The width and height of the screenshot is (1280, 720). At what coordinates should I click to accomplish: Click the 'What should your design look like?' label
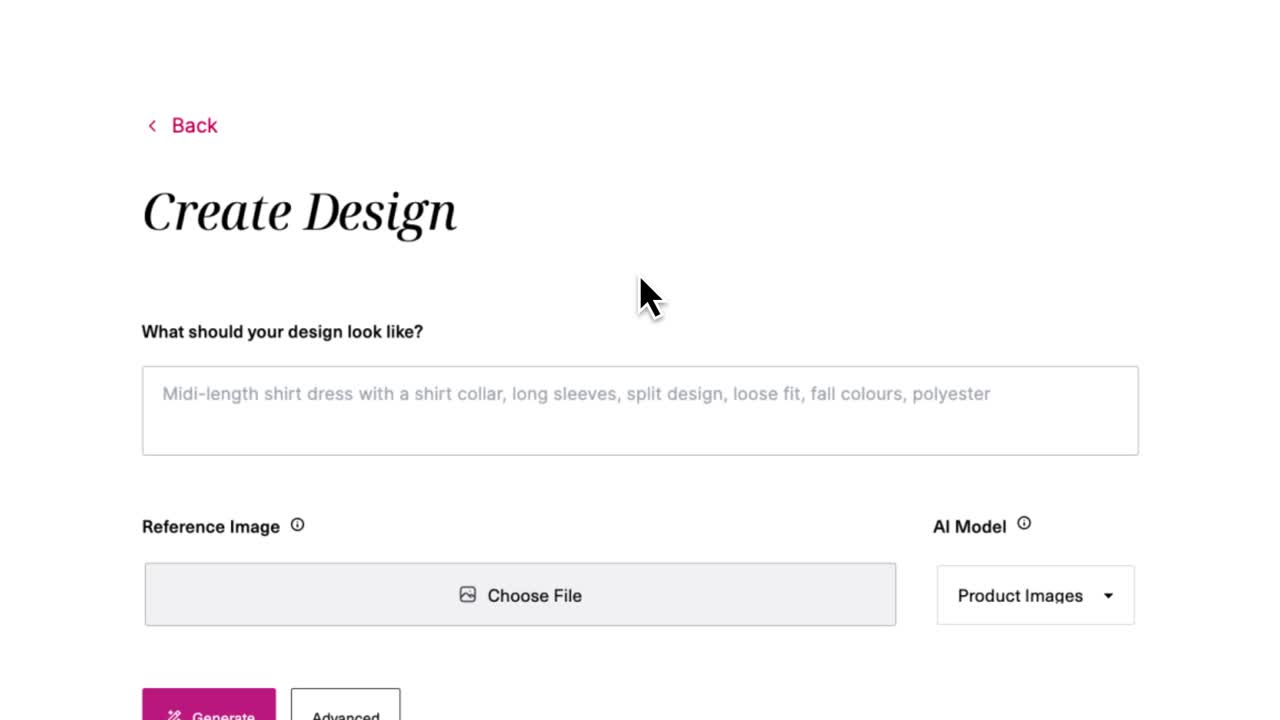point(282,332)
